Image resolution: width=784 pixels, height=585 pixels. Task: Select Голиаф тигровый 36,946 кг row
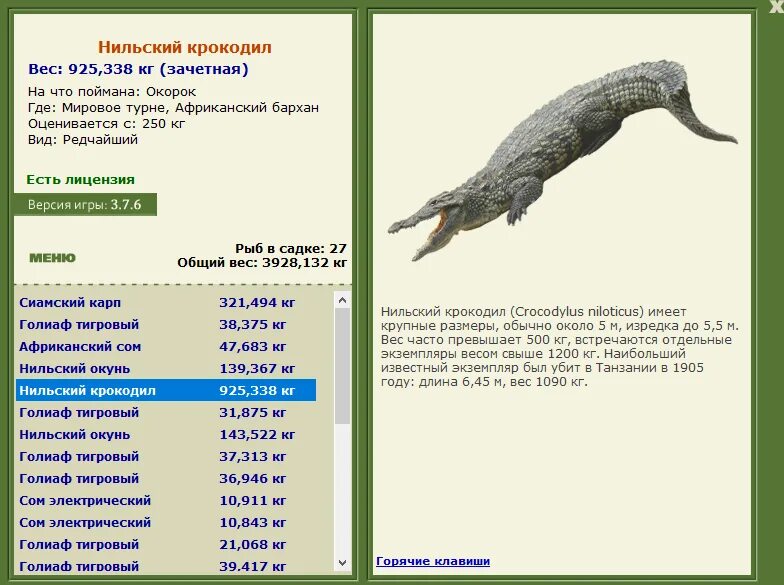point(166,478)
